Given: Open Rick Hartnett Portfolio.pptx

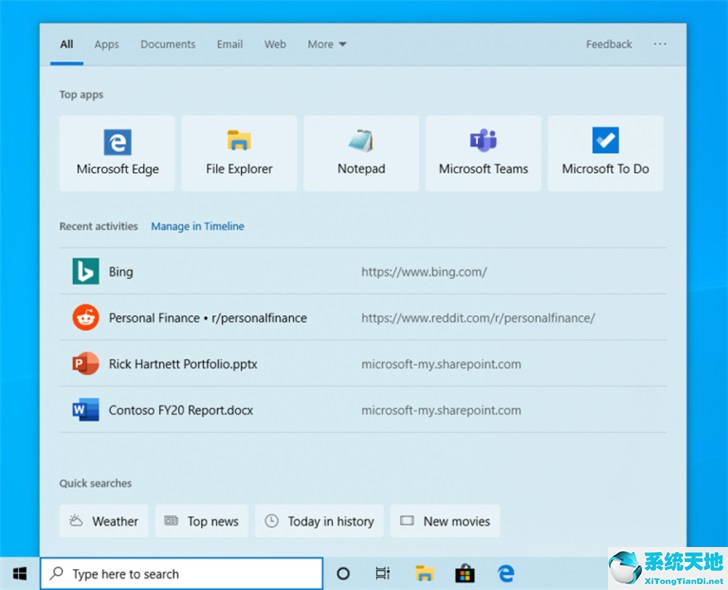Looking at the screenshot, I should (x=363, y=363).
